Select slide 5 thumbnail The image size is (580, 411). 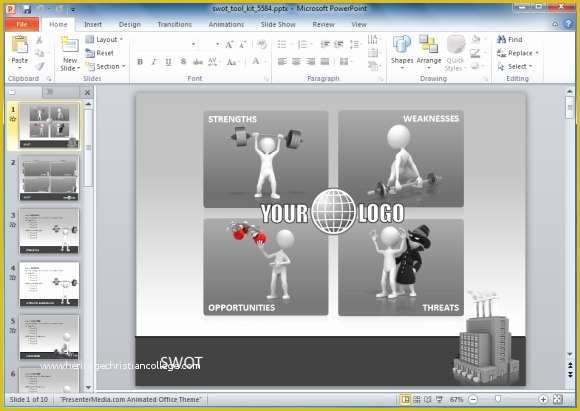pyautogui.click(x=49, y=337)
